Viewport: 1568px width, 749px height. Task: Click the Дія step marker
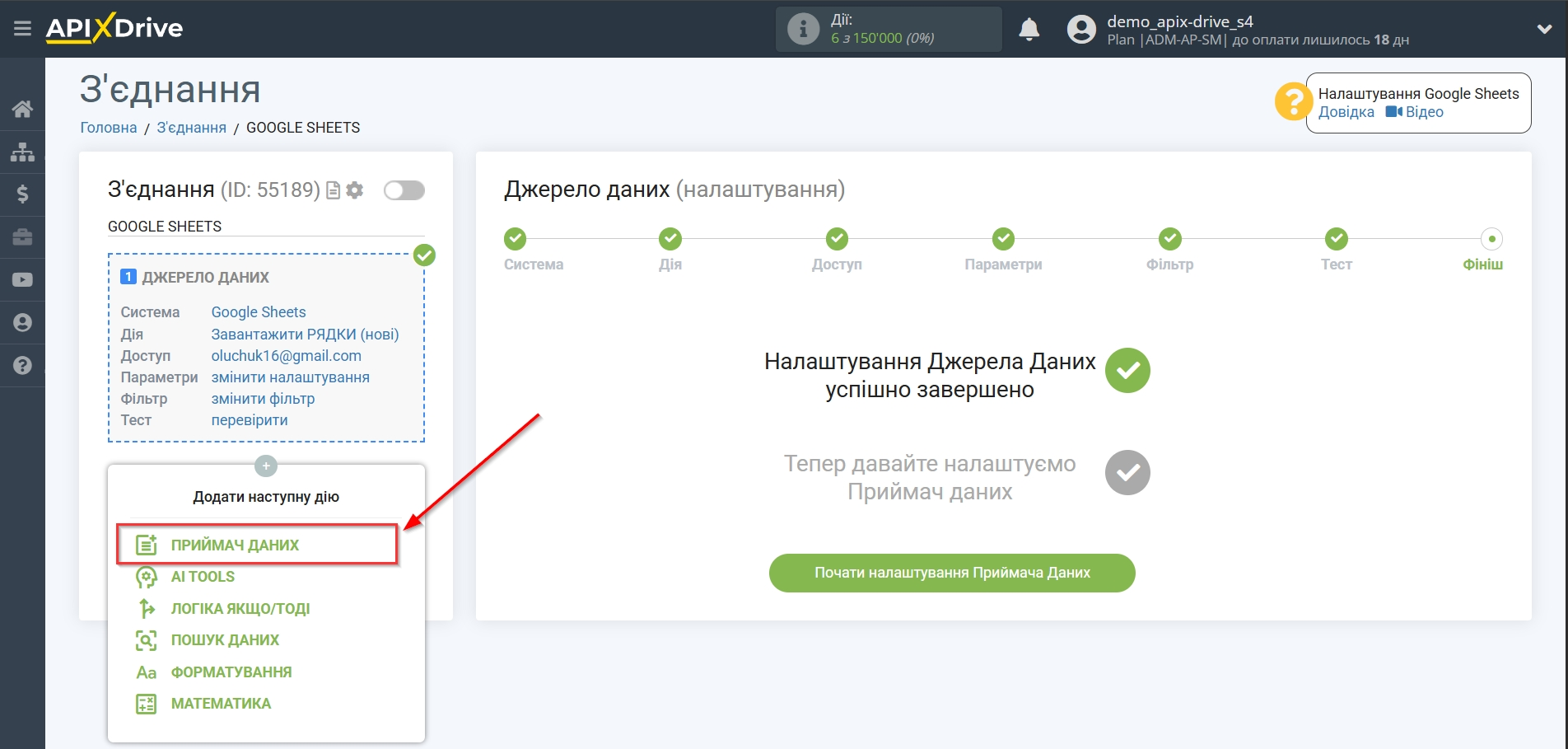670,239
